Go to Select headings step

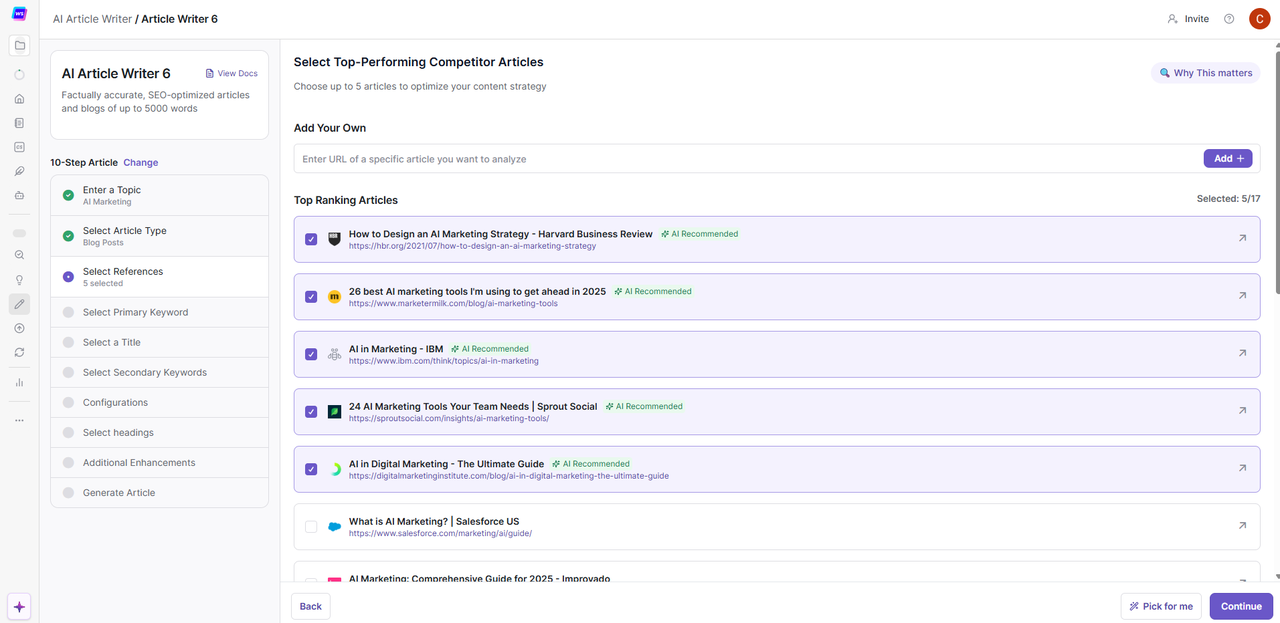(160, 432)
